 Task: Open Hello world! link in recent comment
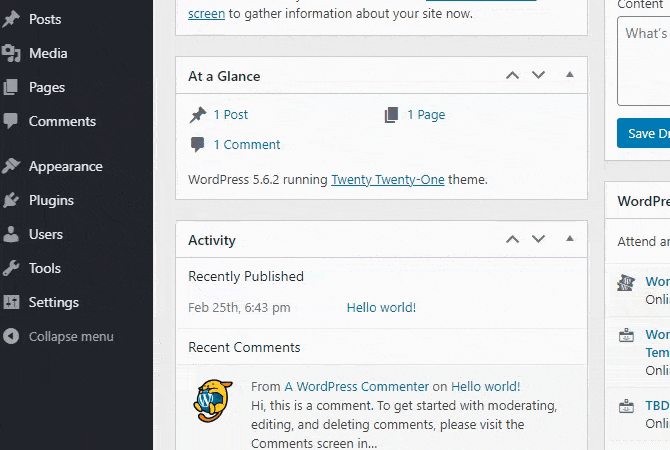click(486, 387)
